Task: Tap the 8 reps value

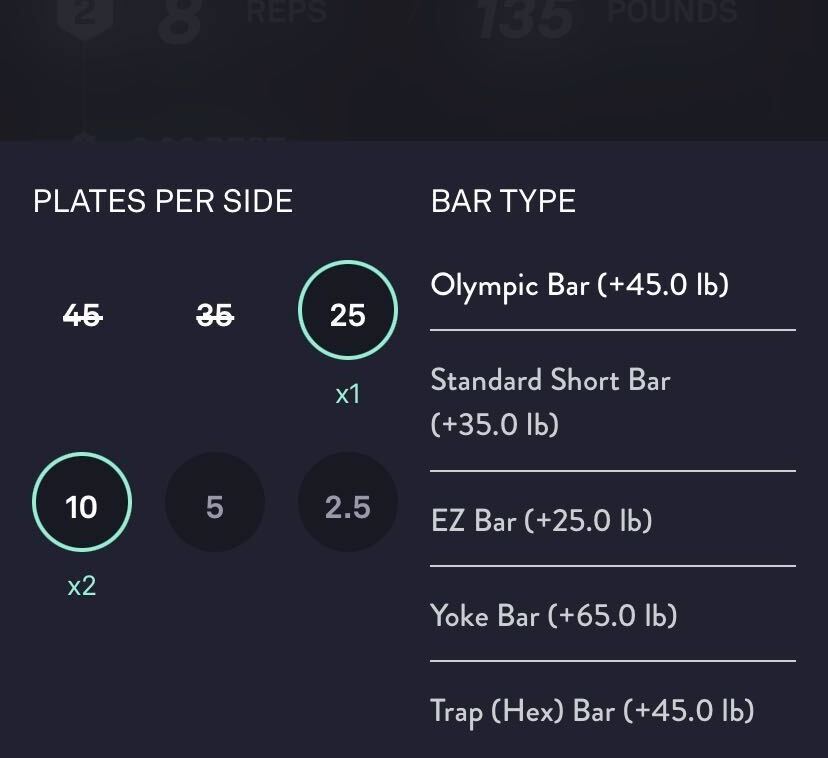Action: coord(181,20)
